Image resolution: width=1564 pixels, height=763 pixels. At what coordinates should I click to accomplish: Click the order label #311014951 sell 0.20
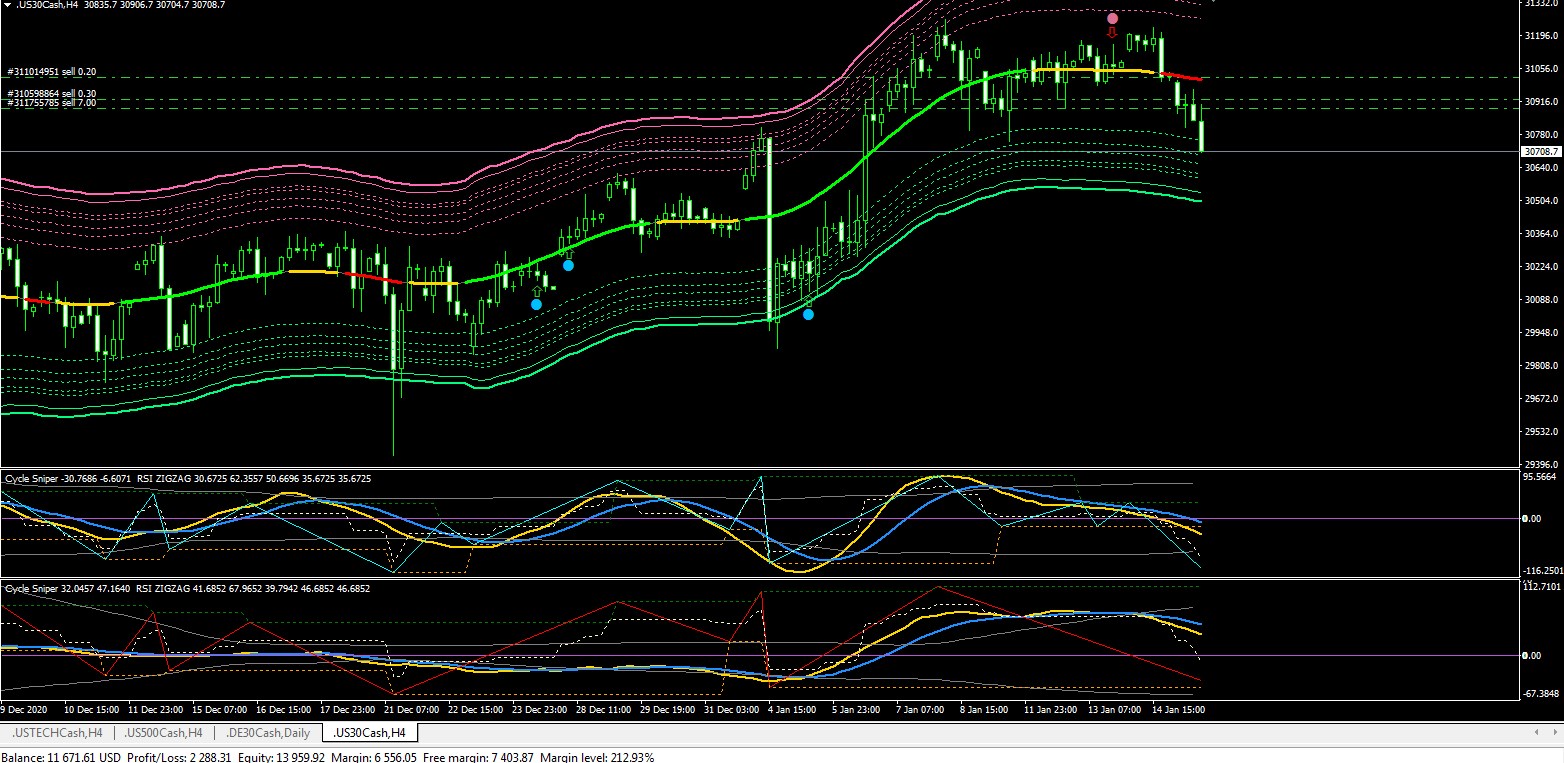click(x=52, y=72)
